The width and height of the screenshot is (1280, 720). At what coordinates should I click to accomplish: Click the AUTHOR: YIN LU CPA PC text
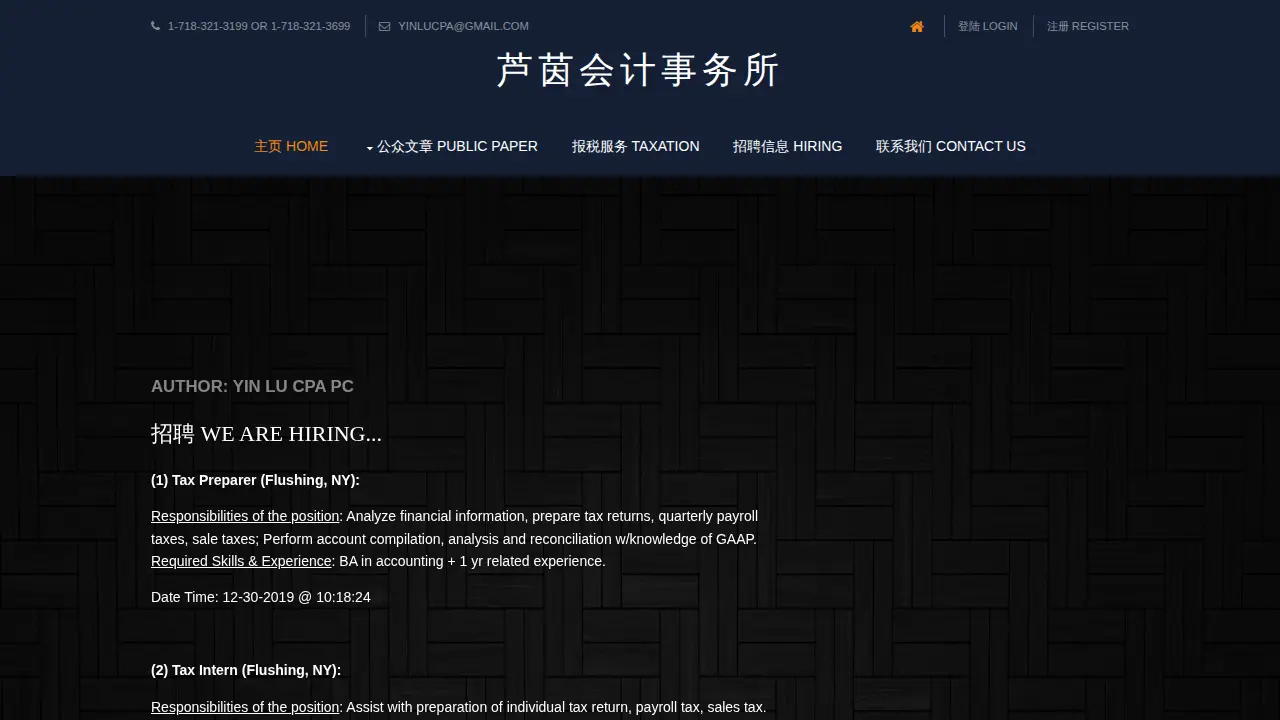(252, 386)
